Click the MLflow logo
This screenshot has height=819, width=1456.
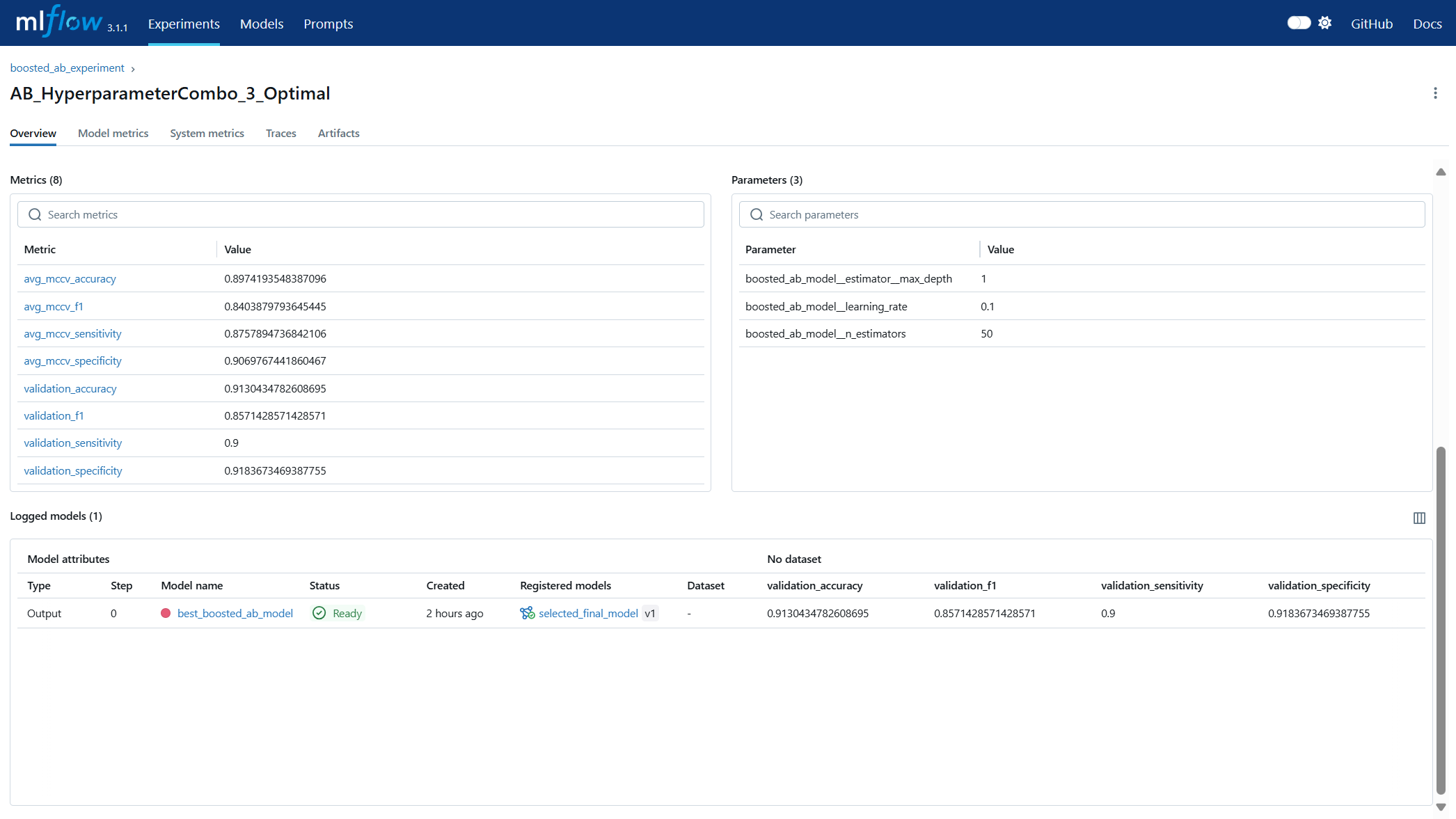(59, 22)
